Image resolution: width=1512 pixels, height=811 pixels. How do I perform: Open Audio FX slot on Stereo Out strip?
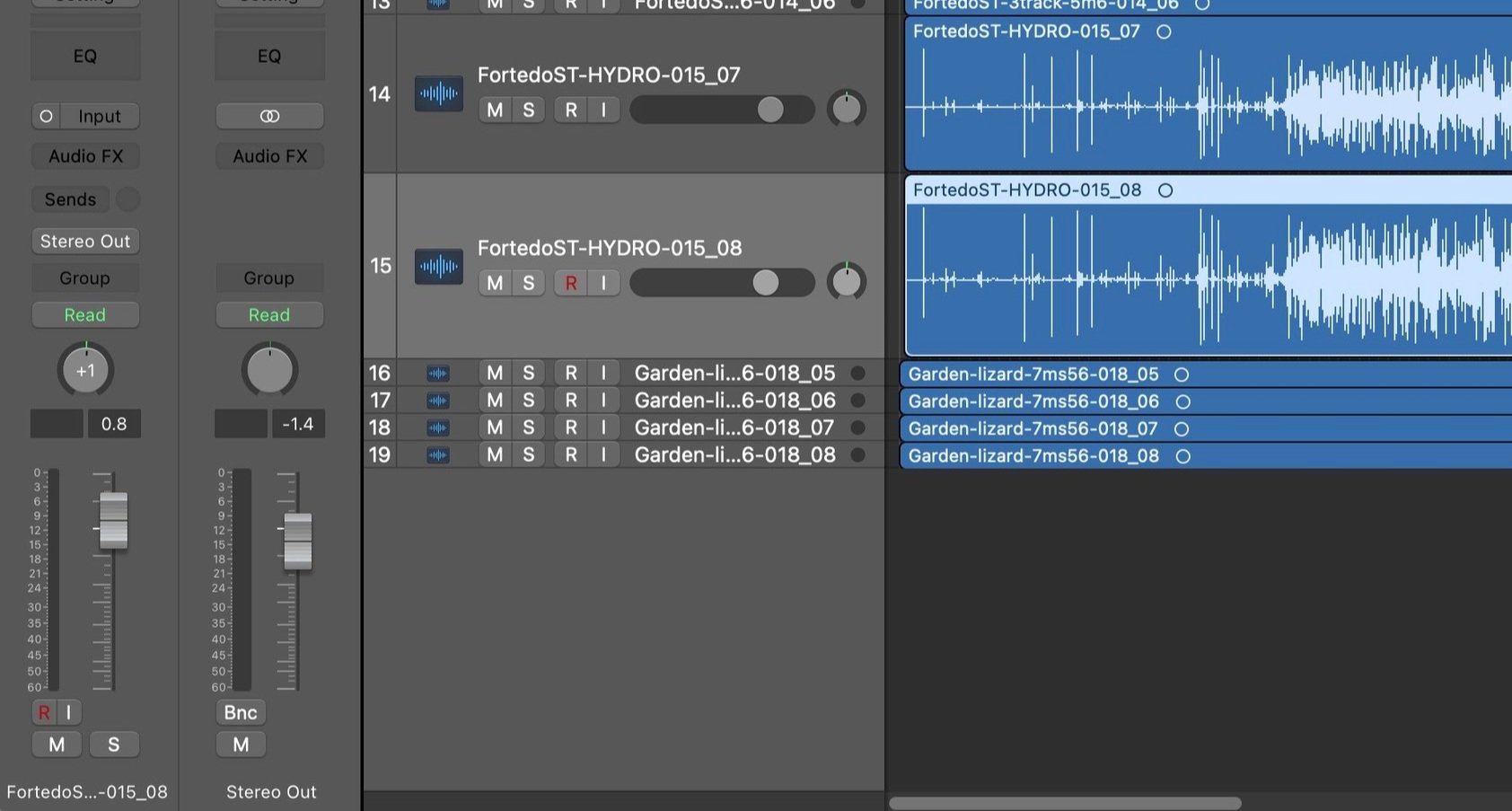(x=269, y=156)
